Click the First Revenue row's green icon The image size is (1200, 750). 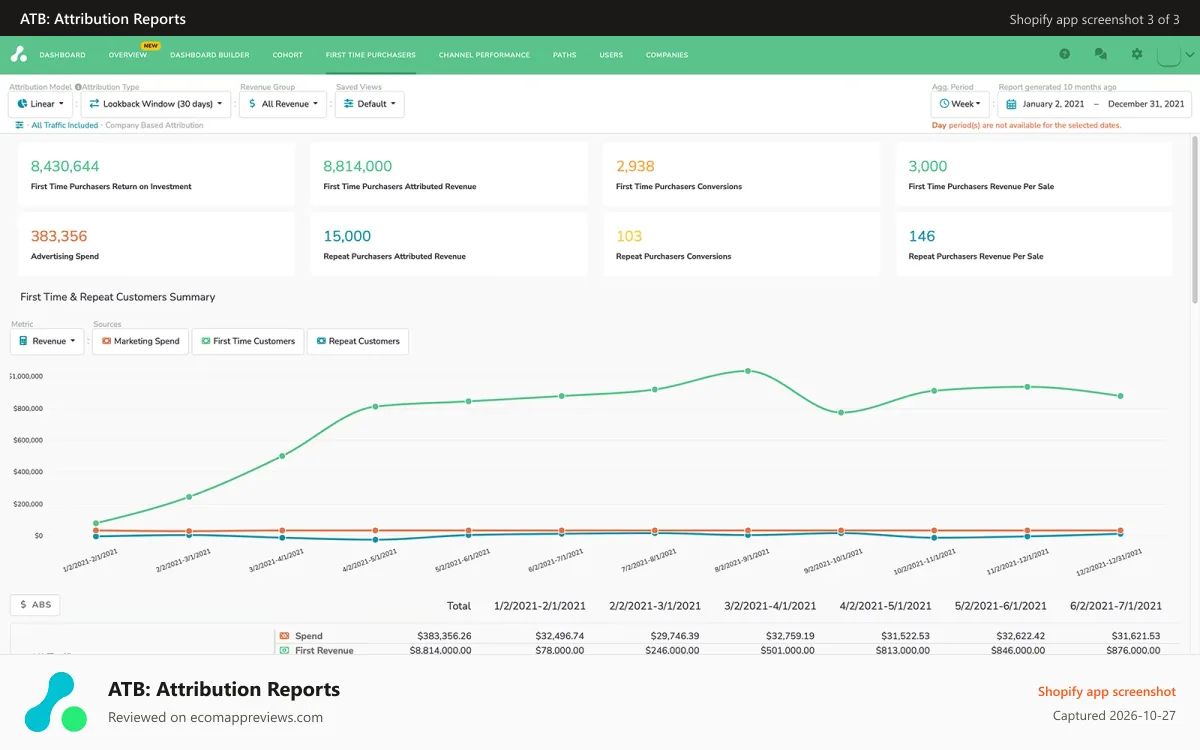(284, 650)
